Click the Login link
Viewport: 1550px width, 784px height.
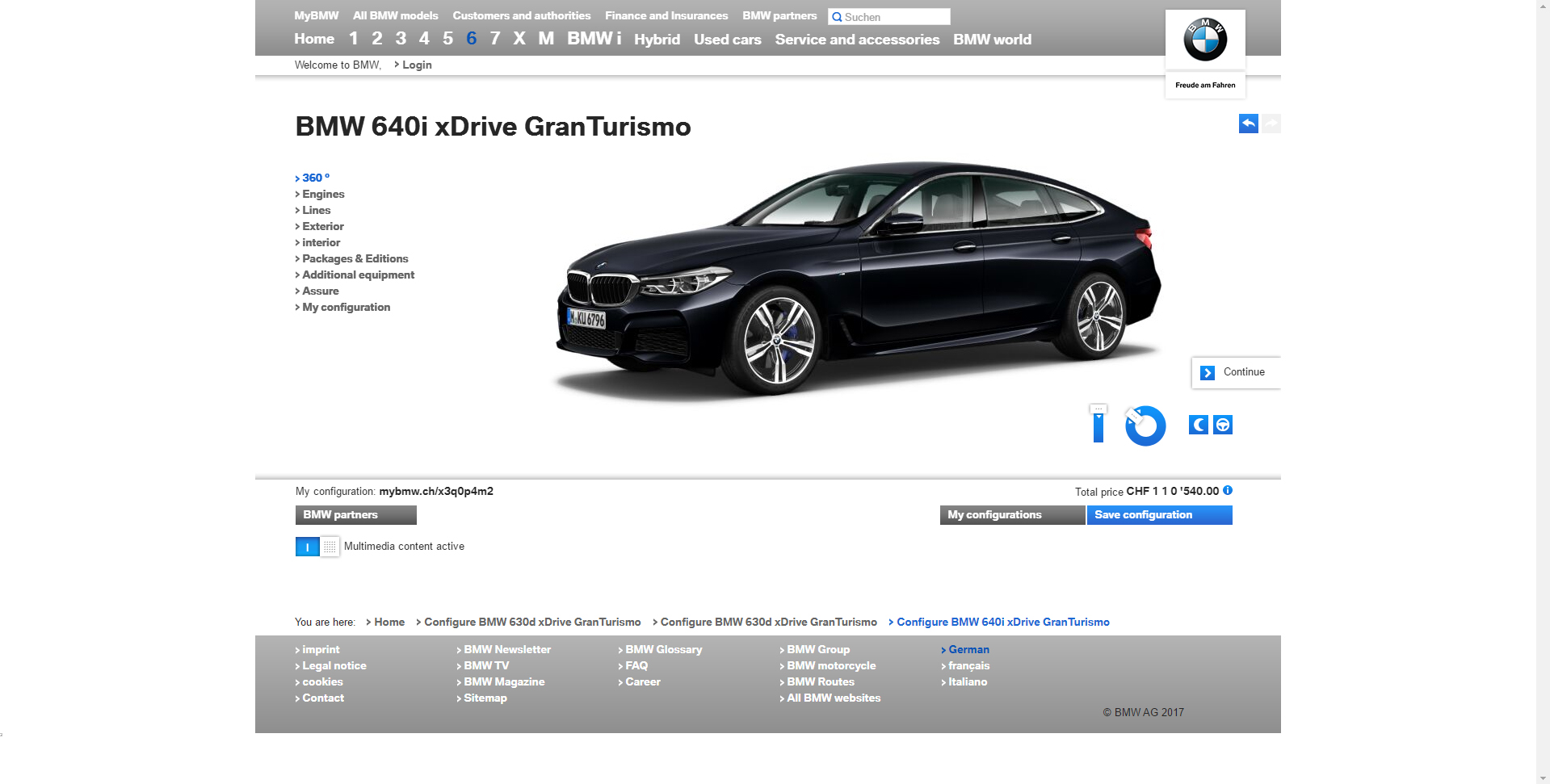(x=417, y=65)
